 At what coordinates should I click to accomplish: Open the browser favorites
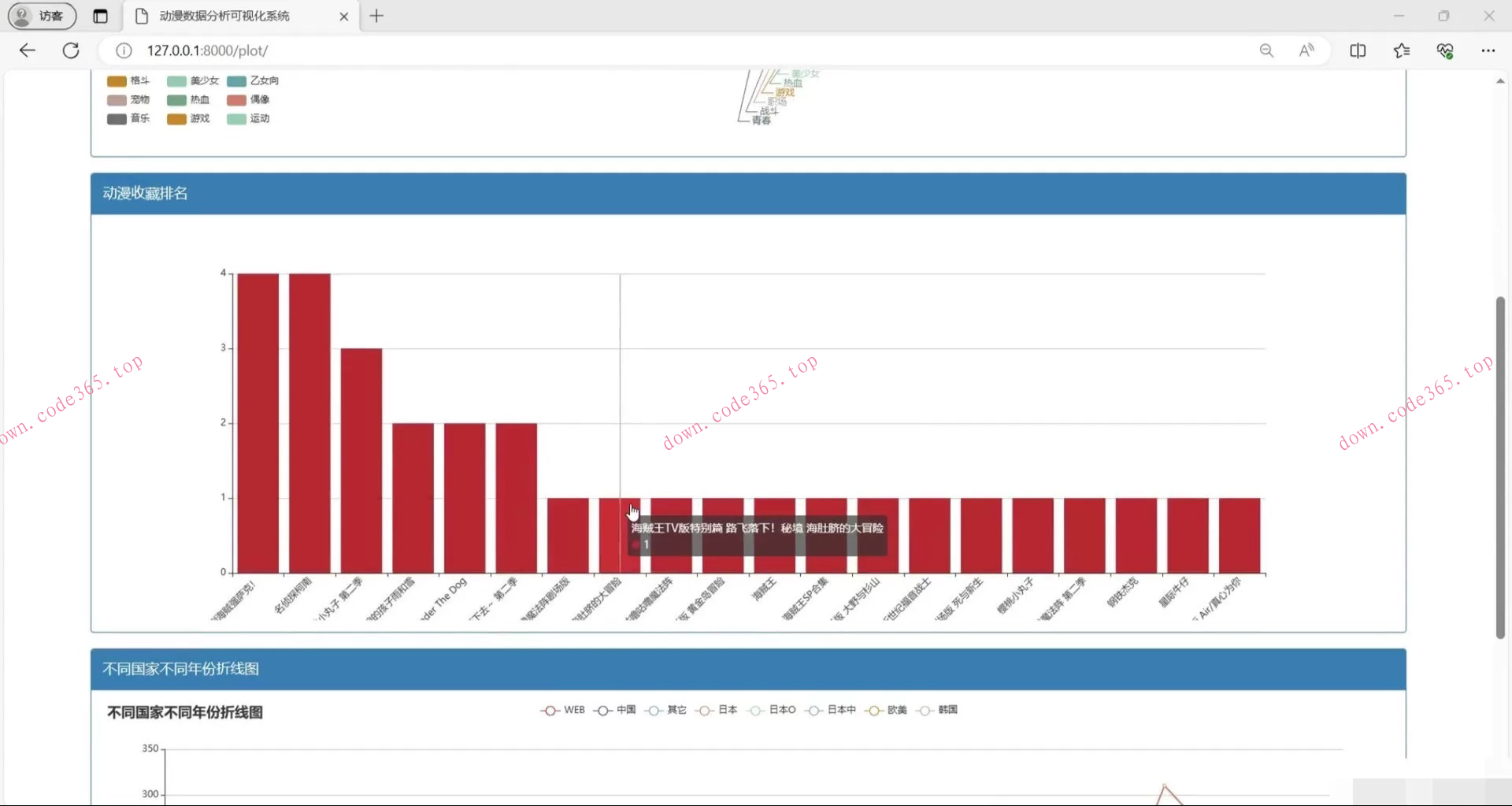coord(1401,50)
